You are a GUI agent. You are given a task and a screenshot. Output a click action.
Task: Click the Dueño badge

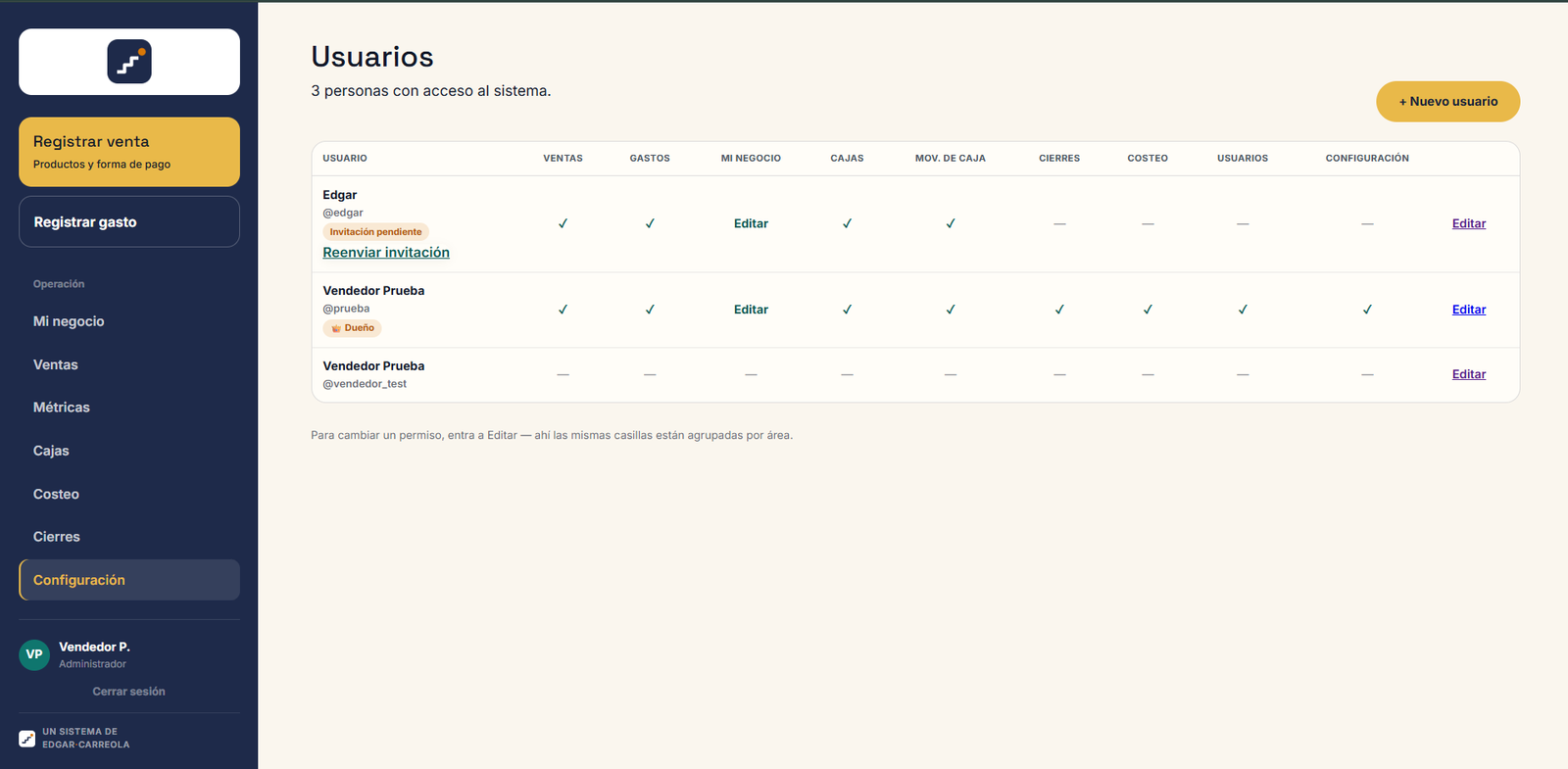tap(352, 328)
